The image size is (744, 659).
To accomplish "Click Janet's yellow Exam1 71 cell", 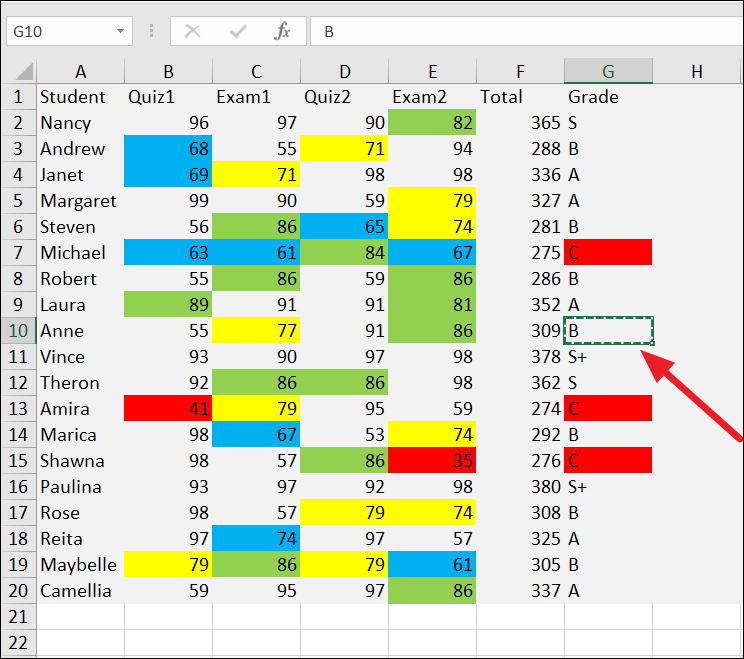I will [256, 175].
